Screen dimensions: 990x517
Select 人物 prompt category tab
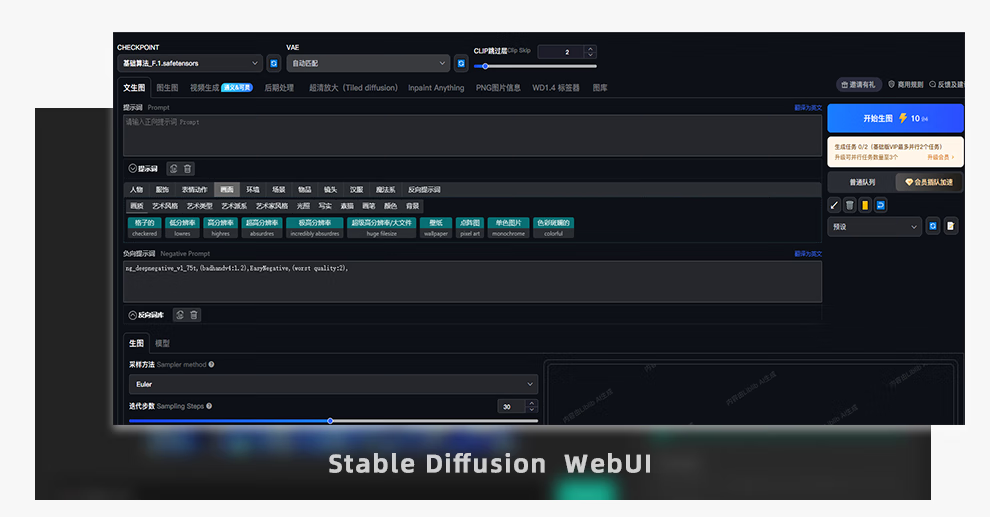[136, 189]
